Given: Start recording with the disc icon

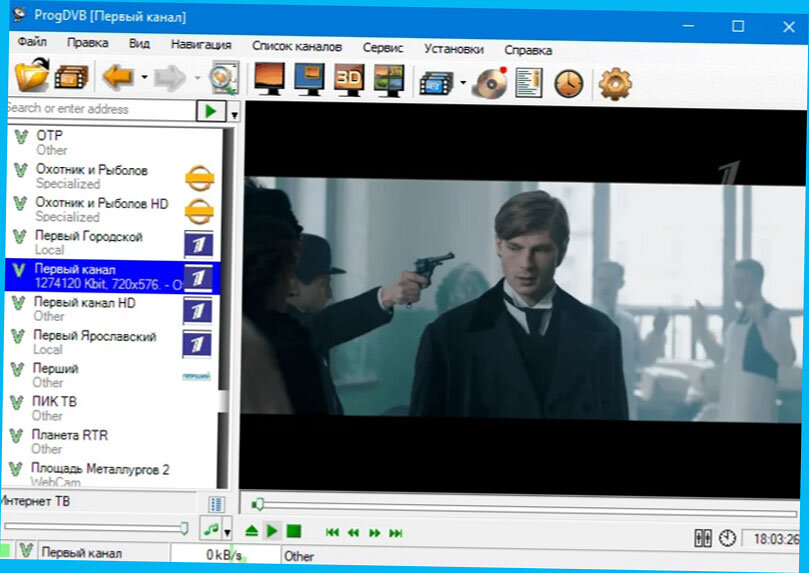Looking at the screenshot, I should coord(490,83).
